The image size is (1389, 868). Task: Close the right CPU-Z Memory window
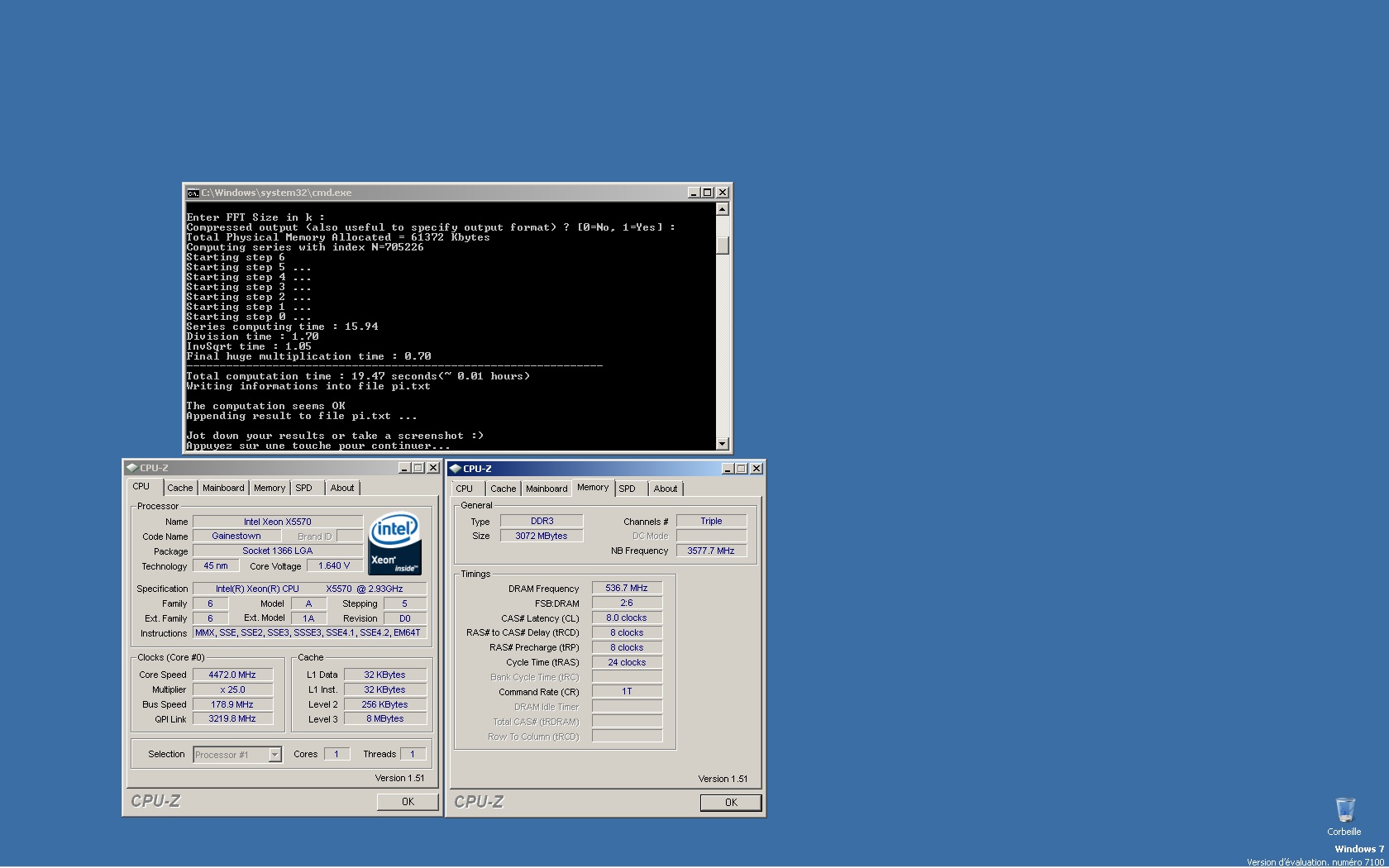[757, 469]
